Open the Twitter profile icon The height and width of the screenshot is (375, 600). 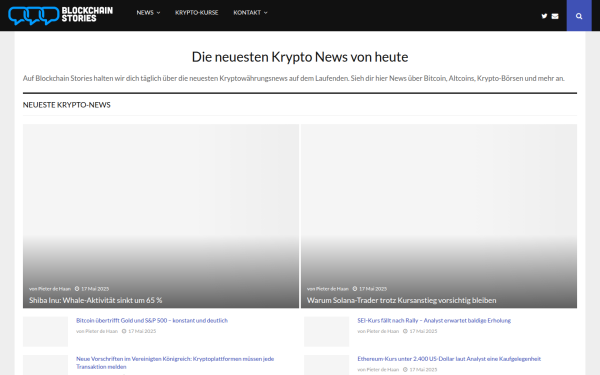(544, 16)
